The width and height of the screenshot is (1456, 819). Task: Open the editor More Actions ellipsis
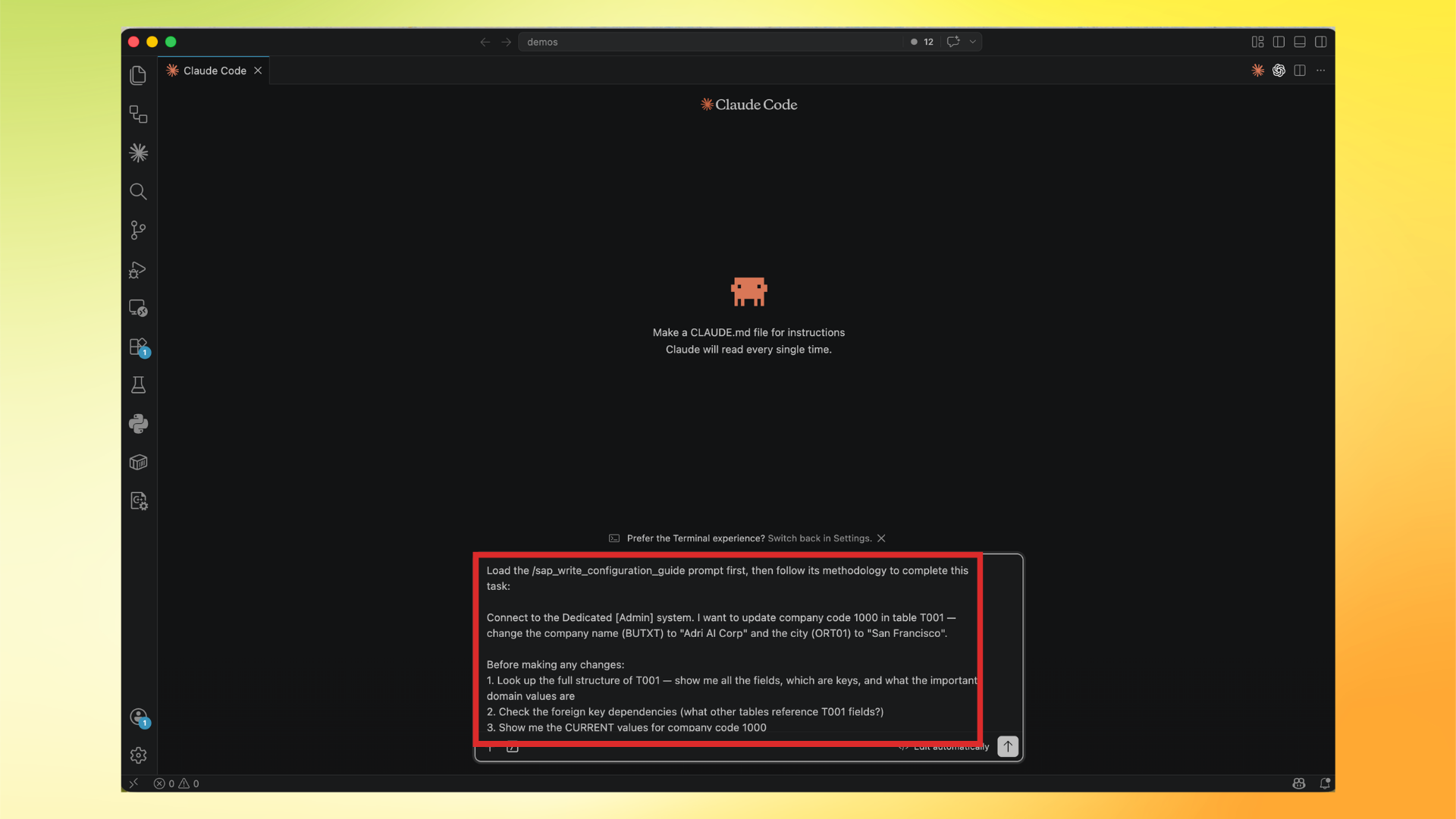click(1321, 71)
